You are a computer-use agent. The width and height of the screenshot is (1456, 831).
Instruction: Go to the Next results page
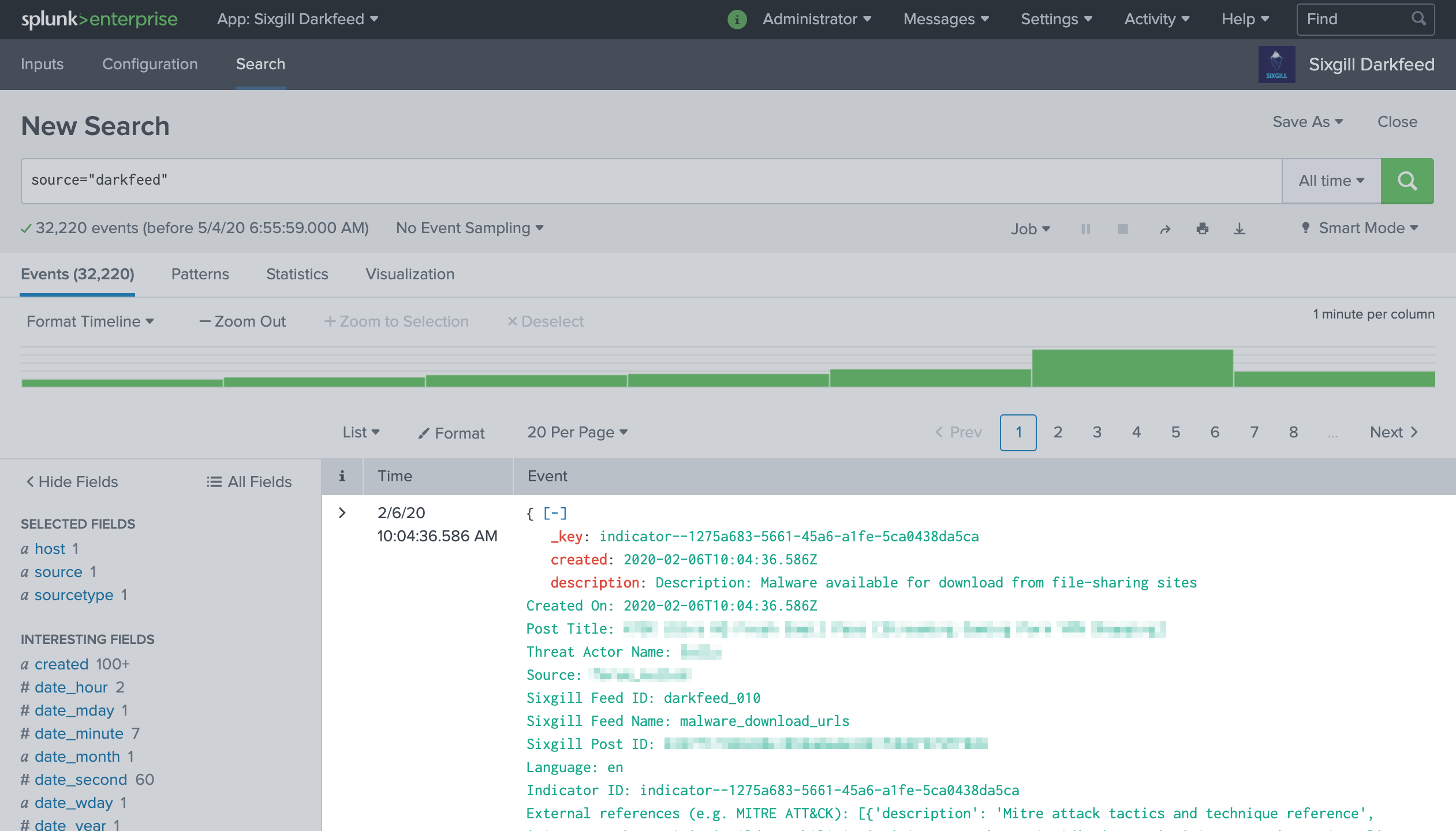pyautogui.click(x=1394, y=432)
